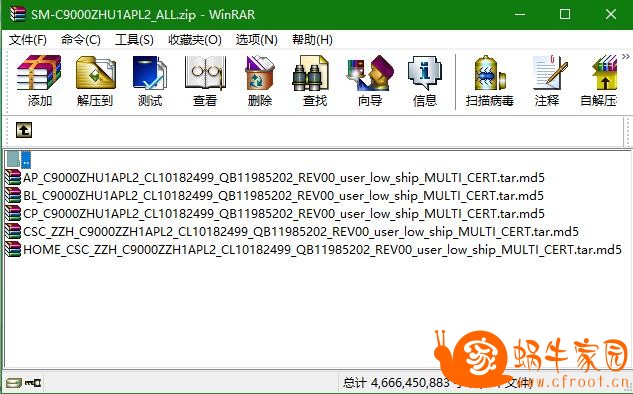
Task: Show archive 信息 (Info) icon
Action: coord(425,81)
